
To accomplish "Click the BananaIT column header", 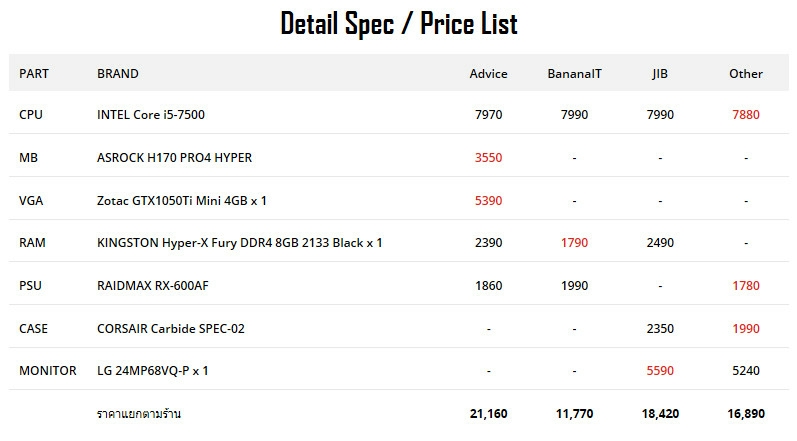I will coord(574,74).
